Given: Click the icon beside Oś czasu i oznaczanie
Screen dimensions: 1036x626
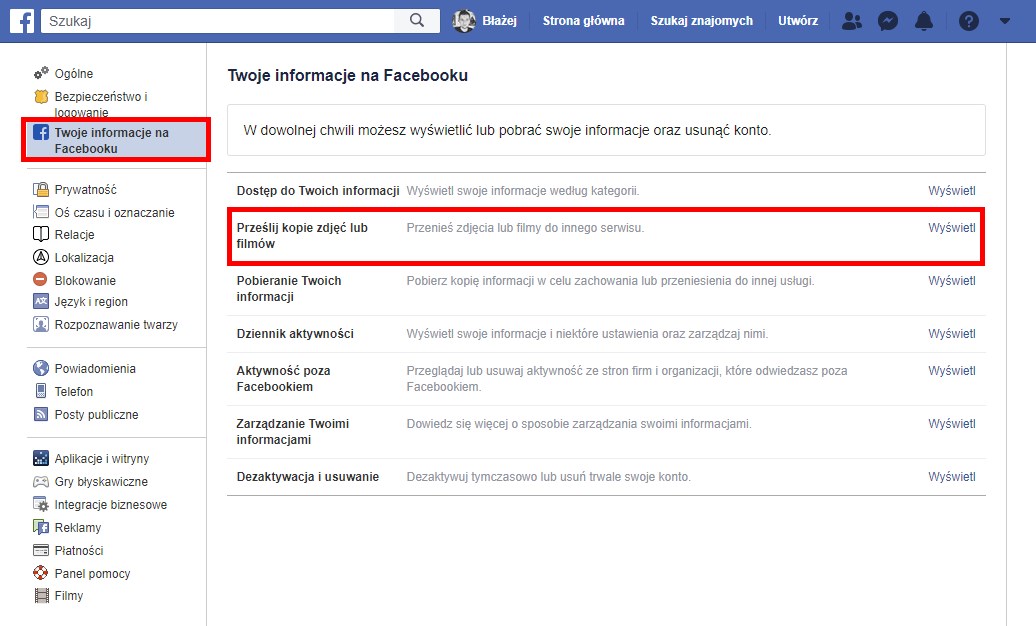Looking at the screenshot, I should [41, 212].
